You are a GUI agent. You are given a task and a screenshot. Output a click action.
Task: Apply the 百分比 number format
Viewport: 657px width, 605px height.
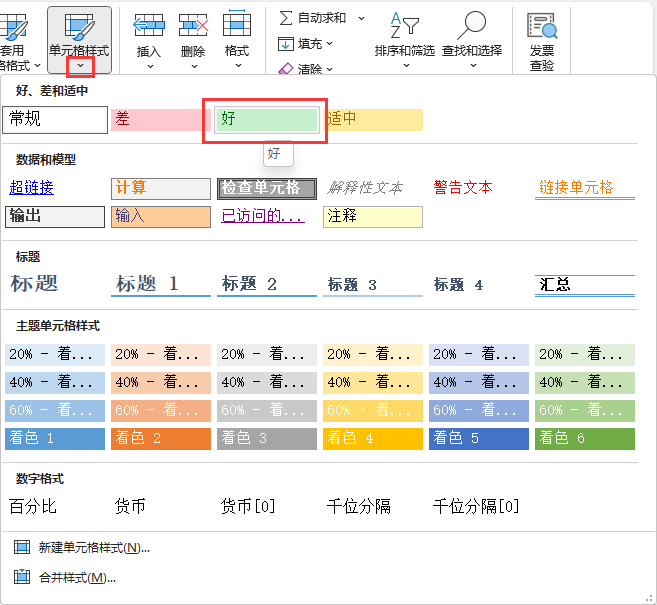tap(33, 506)
